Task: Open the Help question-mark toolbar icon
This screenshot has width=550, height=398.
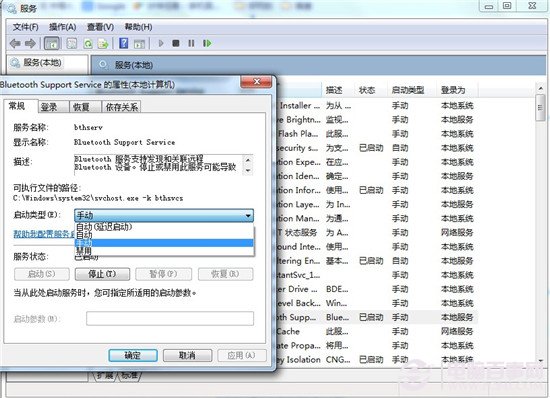Action: (x=123, y=43)
